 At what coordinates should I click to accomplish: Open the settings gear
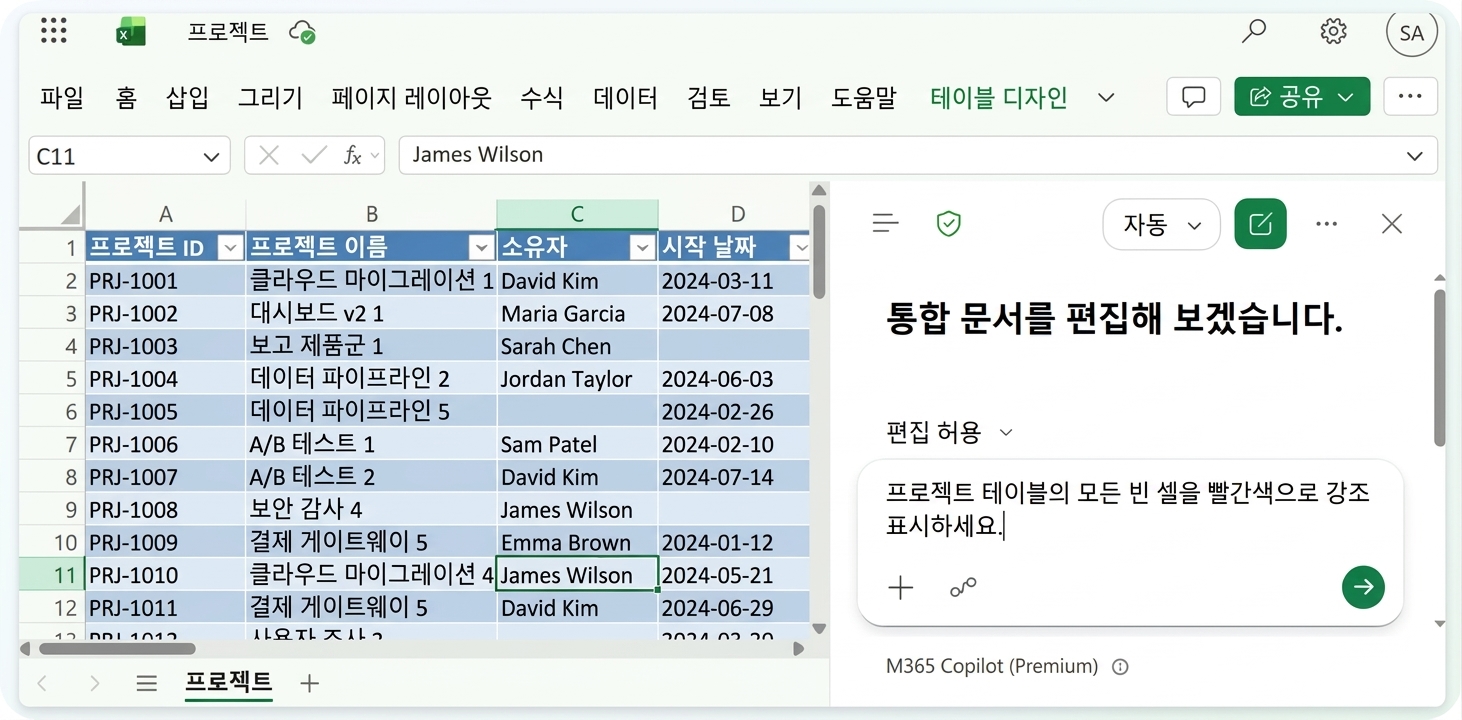1333,32
